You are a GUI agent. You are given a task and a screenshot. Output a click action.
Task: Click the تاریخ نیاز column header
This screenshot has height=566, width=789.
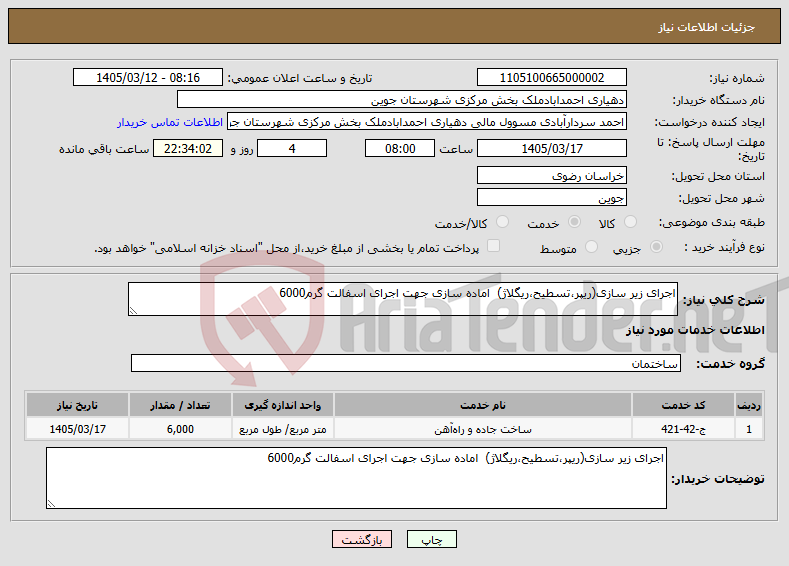[77, 405]
